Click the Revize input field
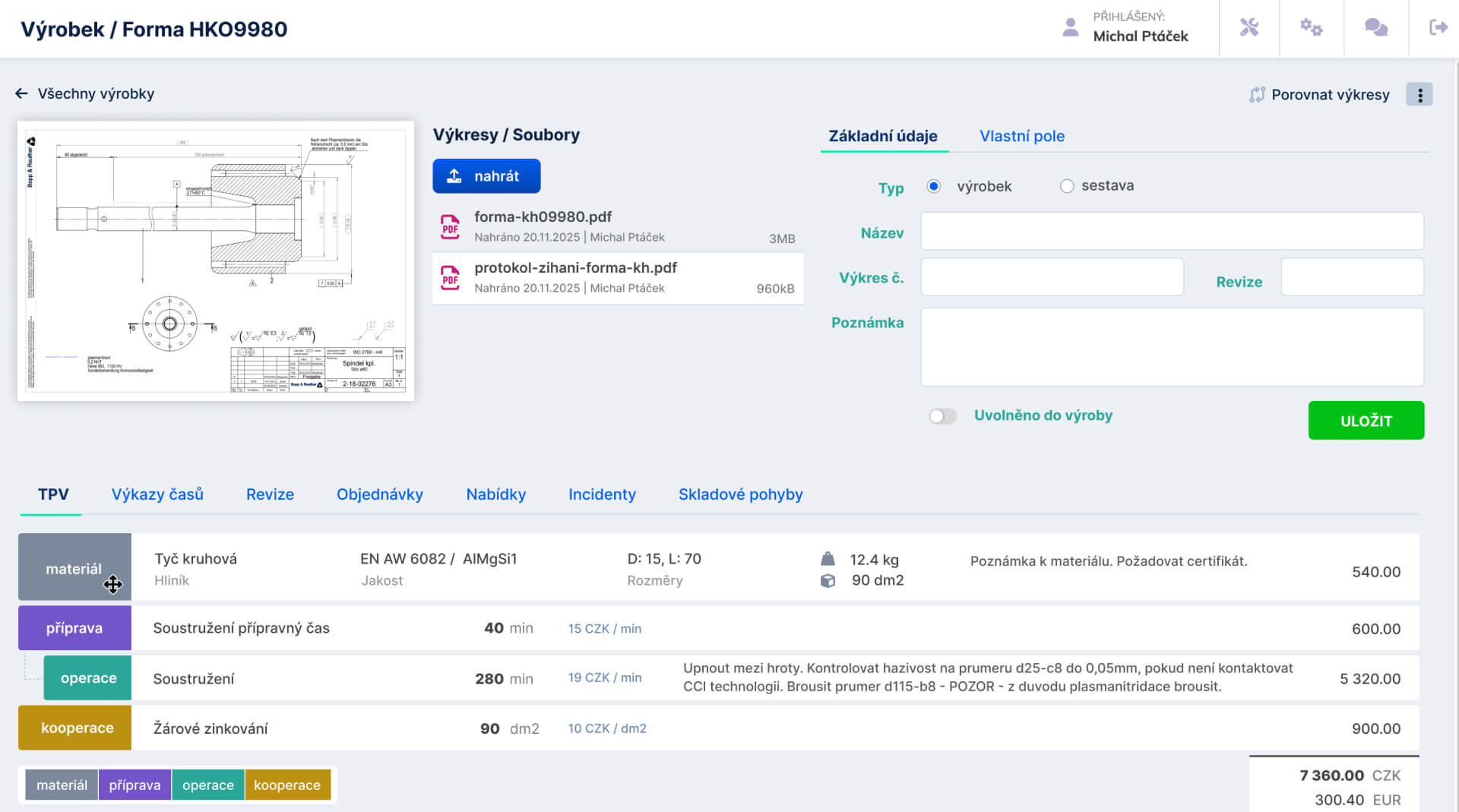1459x812 pixels. pos(1352,276)
